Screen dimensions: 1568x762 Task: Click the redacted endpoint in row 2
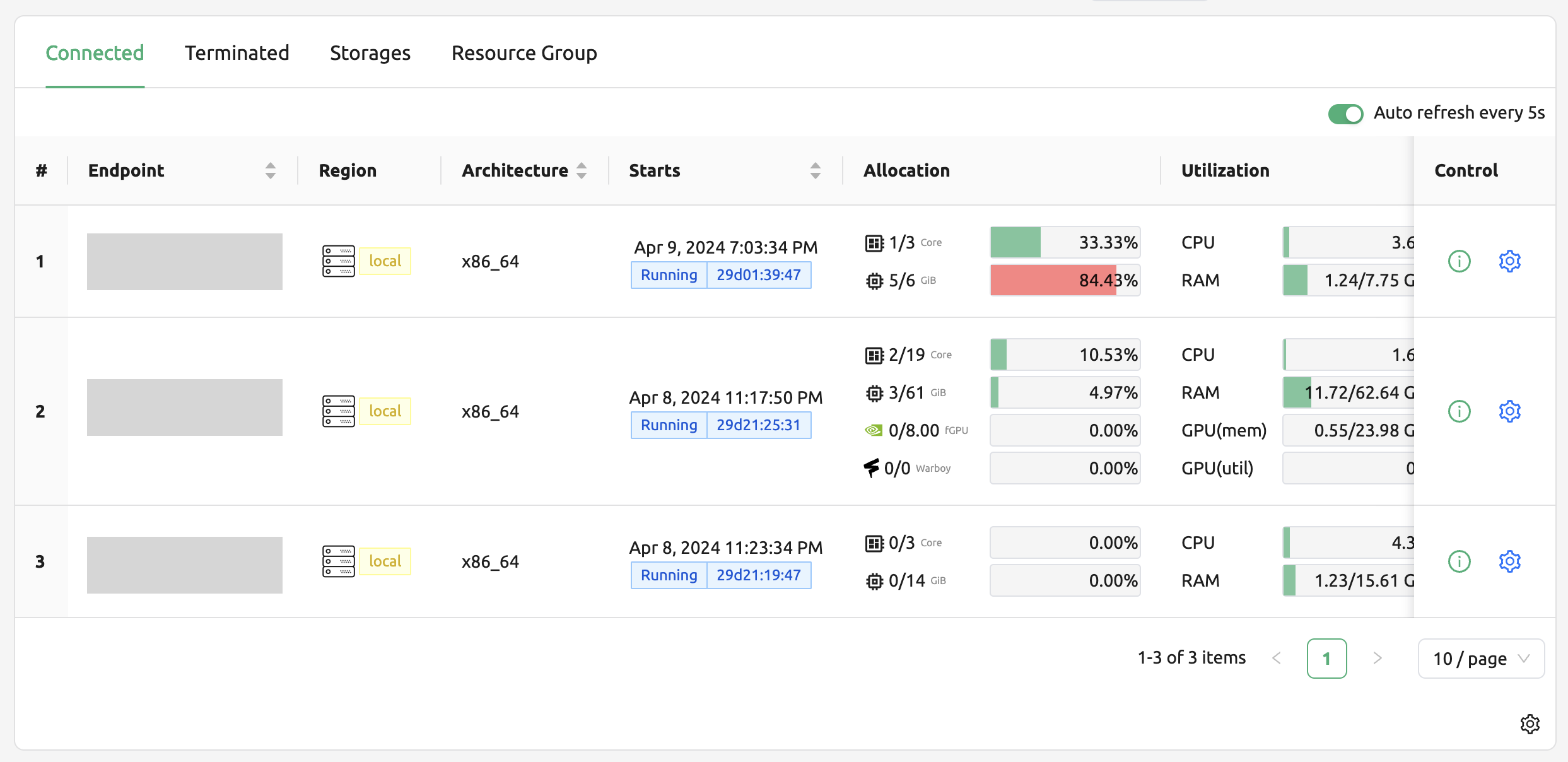[185, 407]
